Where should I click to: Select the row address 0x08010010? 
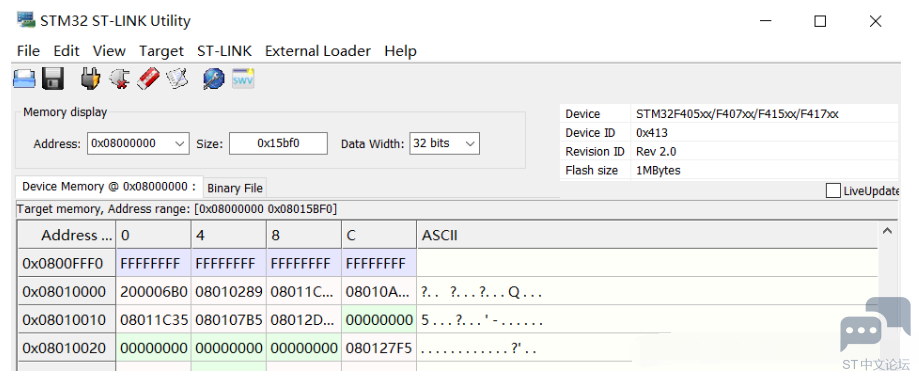66,320
